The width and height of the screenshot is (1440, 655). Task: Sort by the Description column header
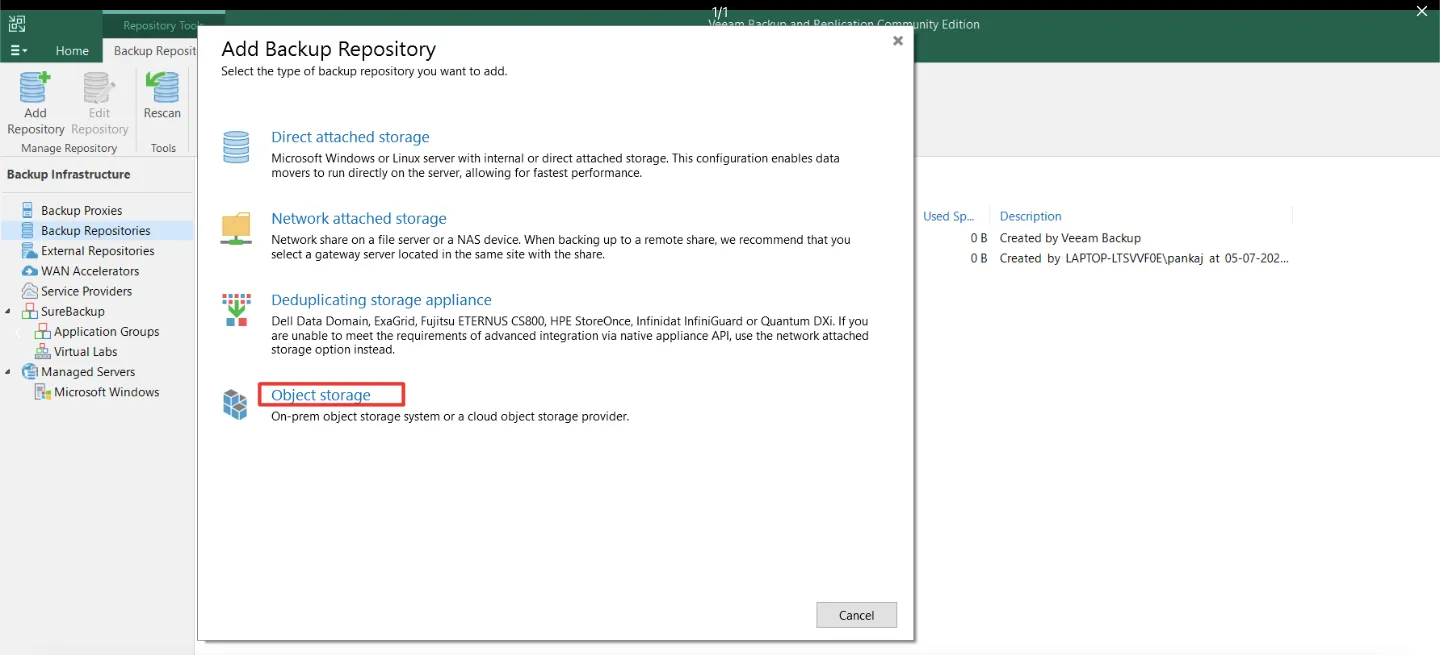(x=1030, y=216)
